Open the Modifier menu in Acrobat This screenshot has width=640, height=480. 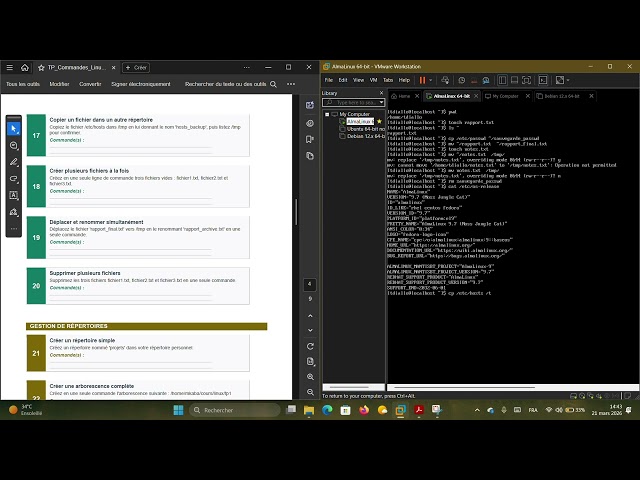[x=60, y=84]
